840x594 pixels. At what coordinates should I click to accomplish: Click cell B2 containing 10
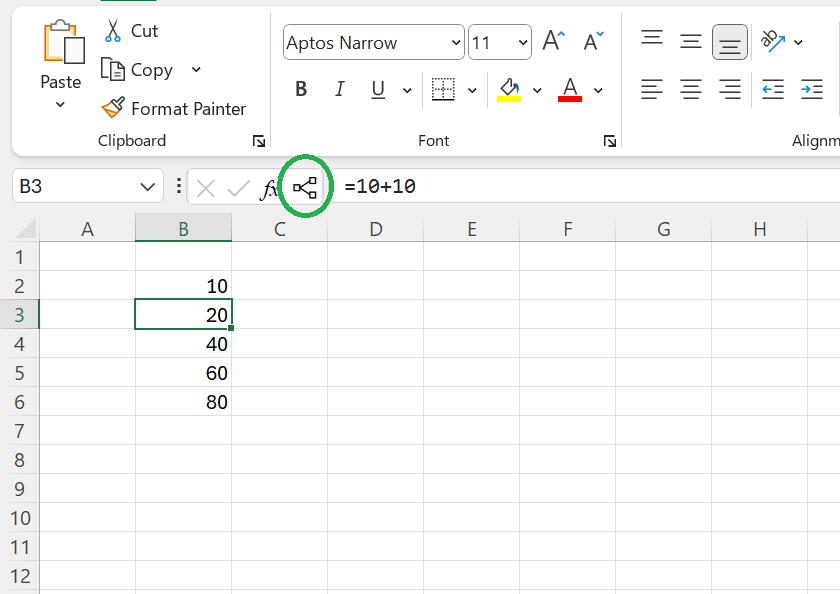(x=183, y=285)
